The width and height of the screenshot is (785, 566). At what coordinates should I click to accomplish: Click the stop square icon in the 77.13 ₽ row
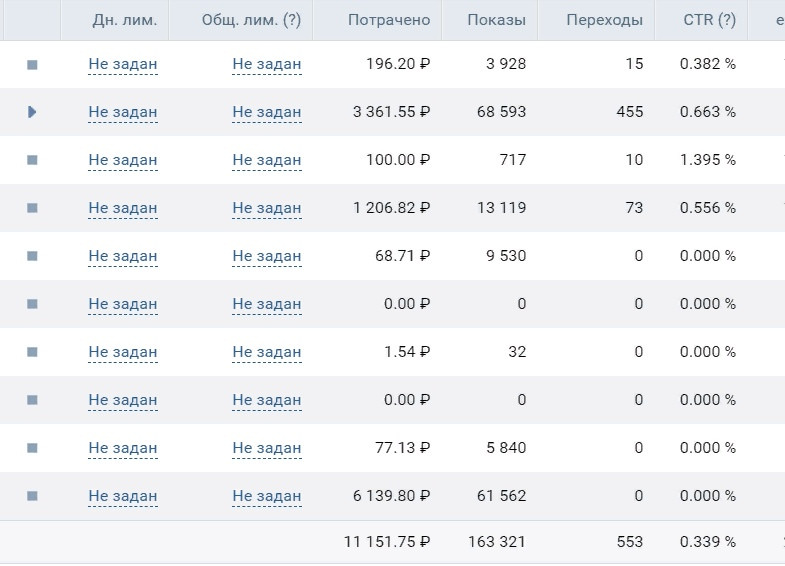32,448
